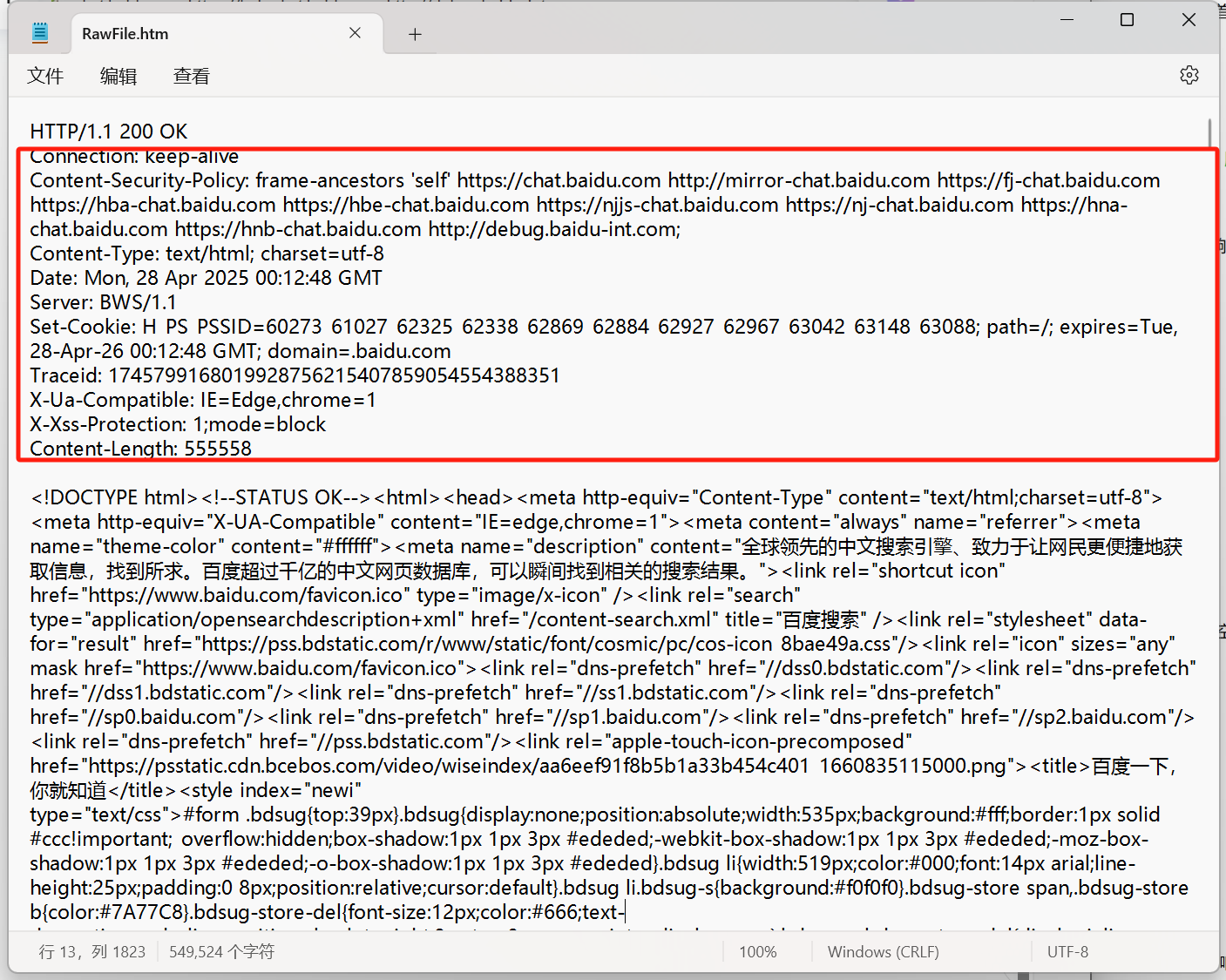Click the <!DOCTYPE html> text

click(114, 497)
